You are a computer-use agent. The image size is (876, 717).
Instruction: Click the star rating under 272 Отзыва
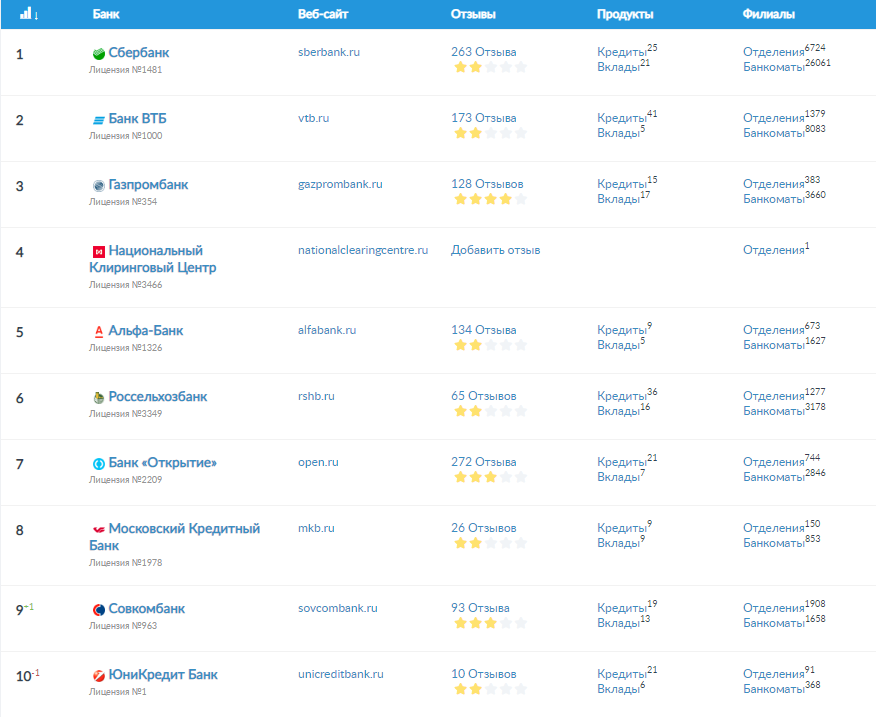click(x=490, y=477)
